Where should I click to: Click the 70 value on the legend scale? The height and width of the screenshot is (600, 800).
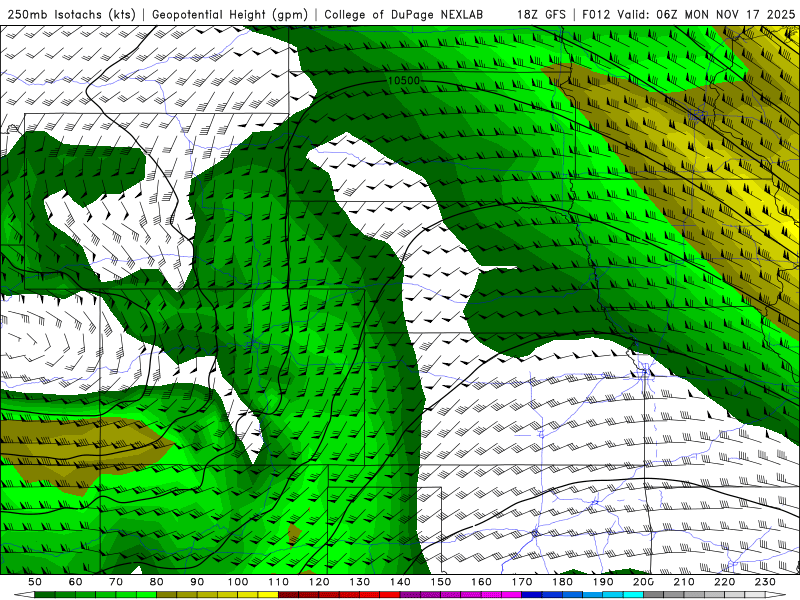tap(116, 582)
